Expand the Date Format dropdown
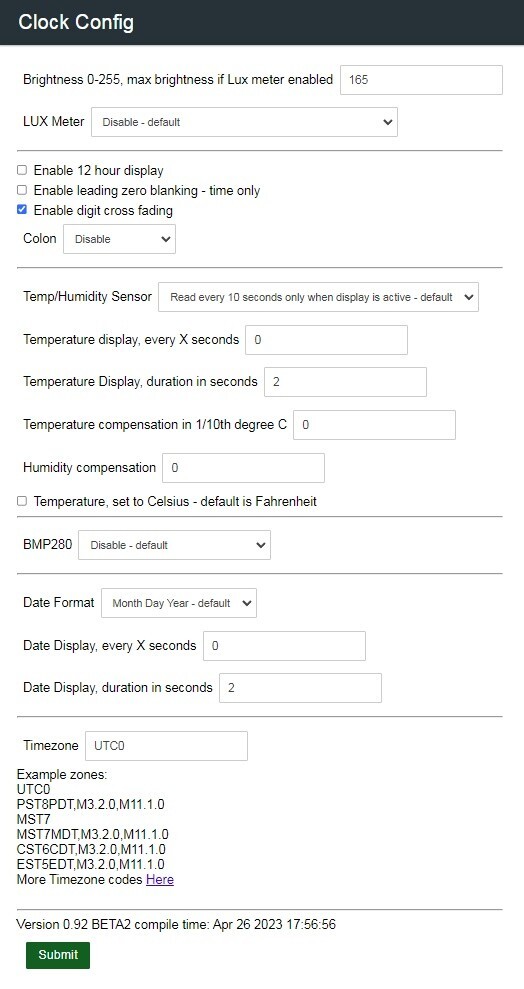Screen dimensions: 524x989 (178, 603)
